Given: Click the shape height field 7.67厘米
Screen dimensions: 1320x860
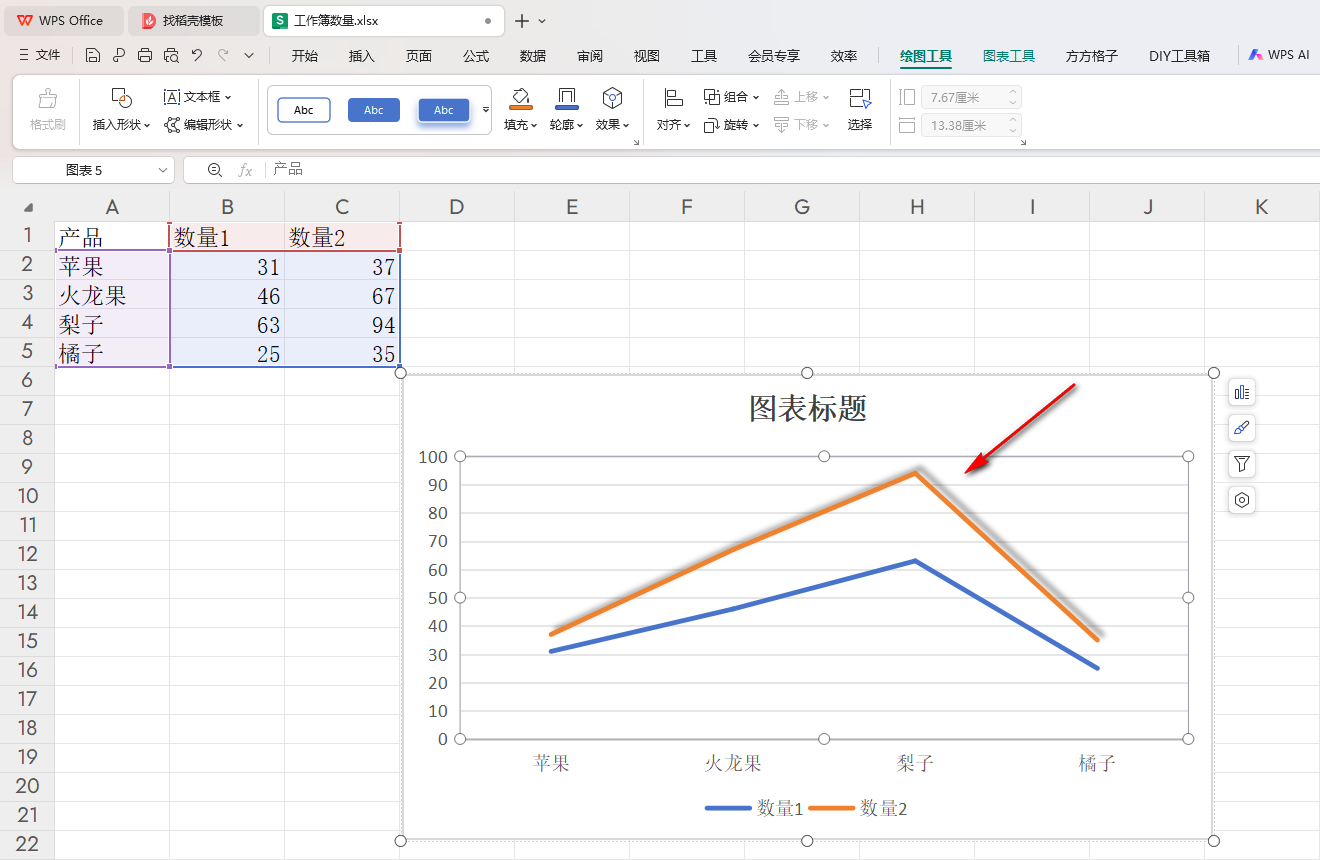Looking at the screenshot, I should pyautogui.click(x=969, y=97).
